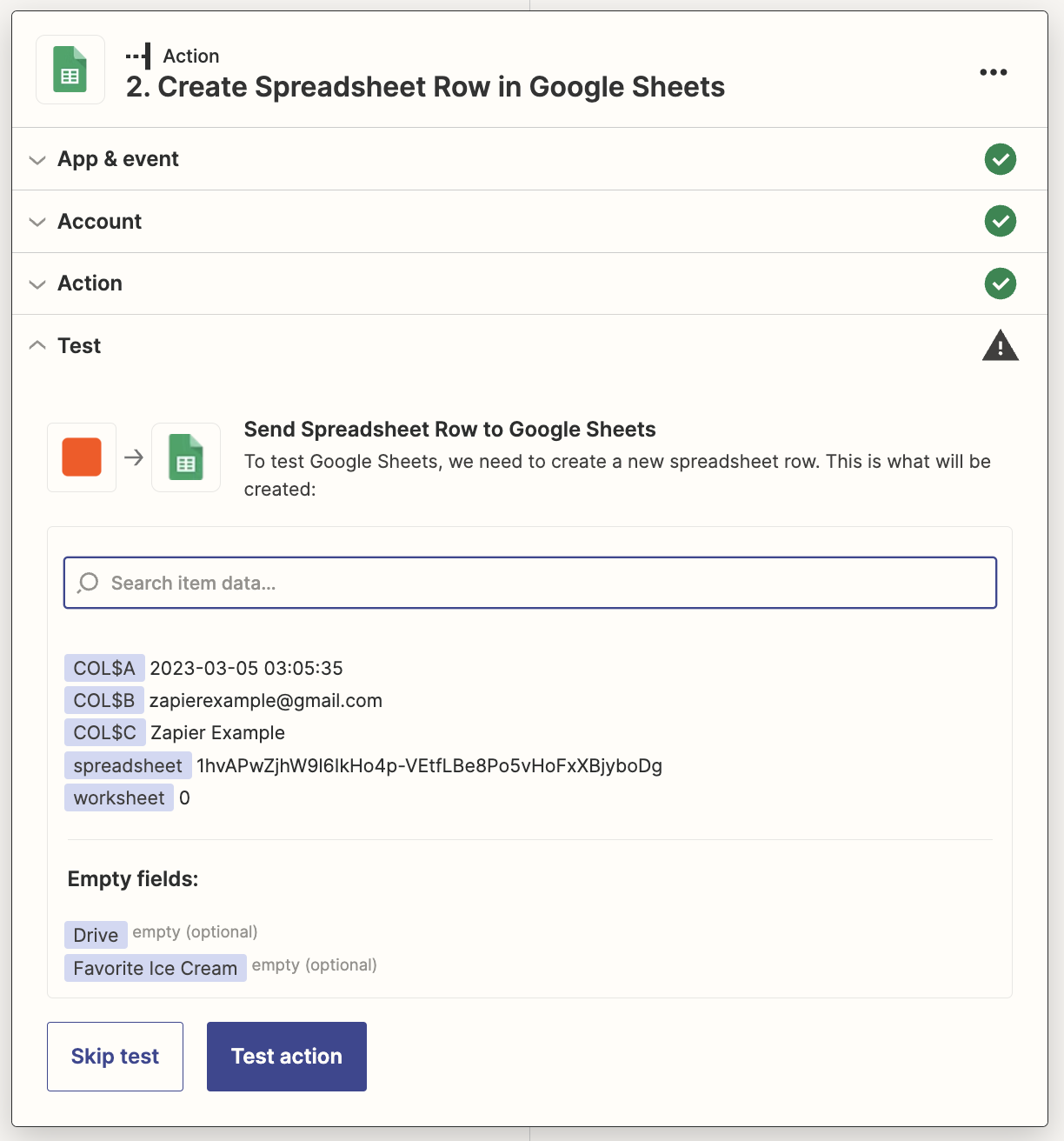Click the COL$A field tag
This screenshot has height=1141, width=1064.
104,668
